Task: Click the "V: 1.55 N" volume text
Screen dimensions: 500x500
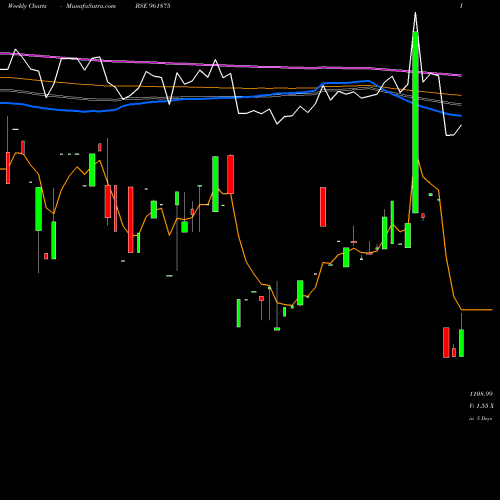Action: (481, 406)
